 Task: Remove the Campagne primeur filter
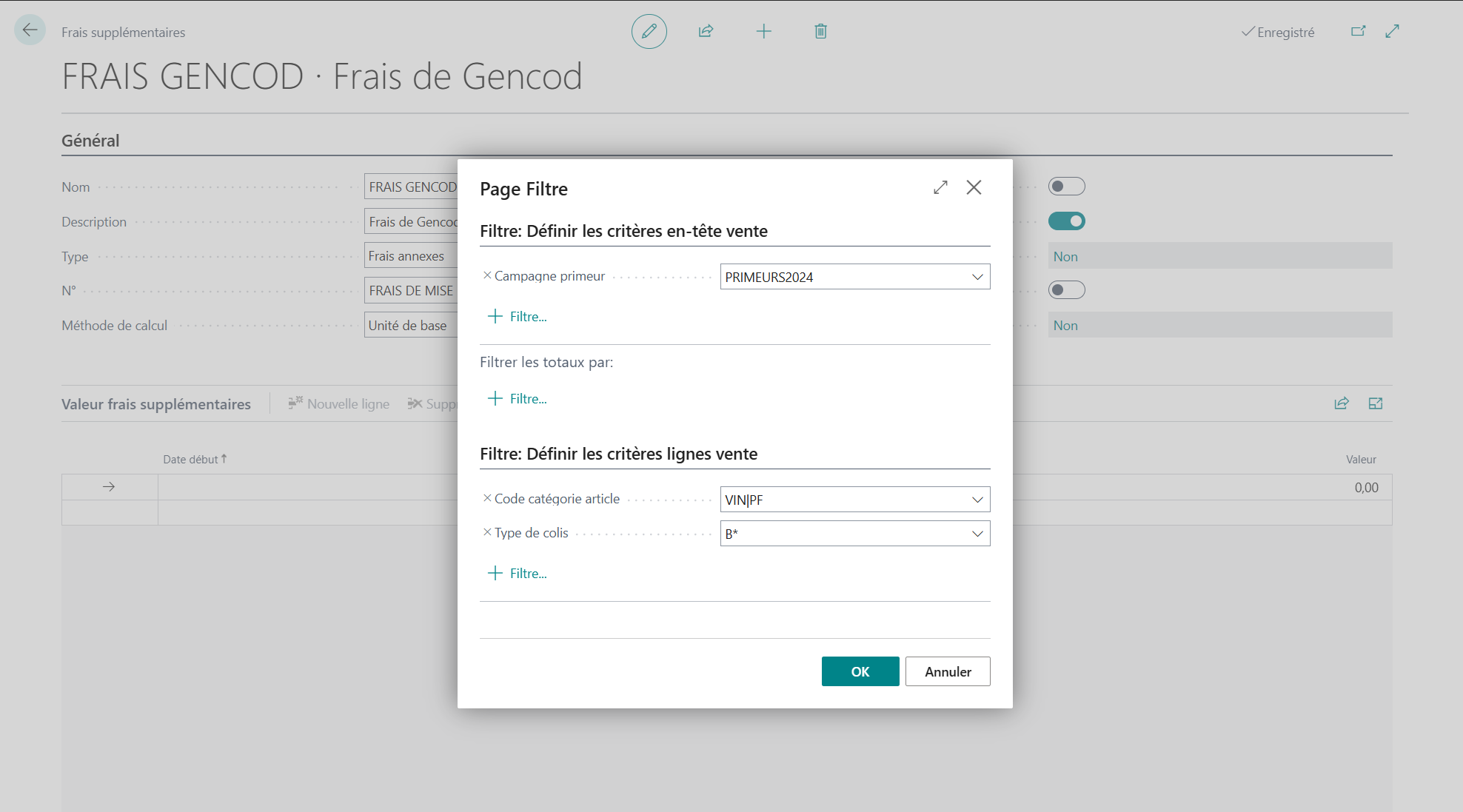pos(487,275)
